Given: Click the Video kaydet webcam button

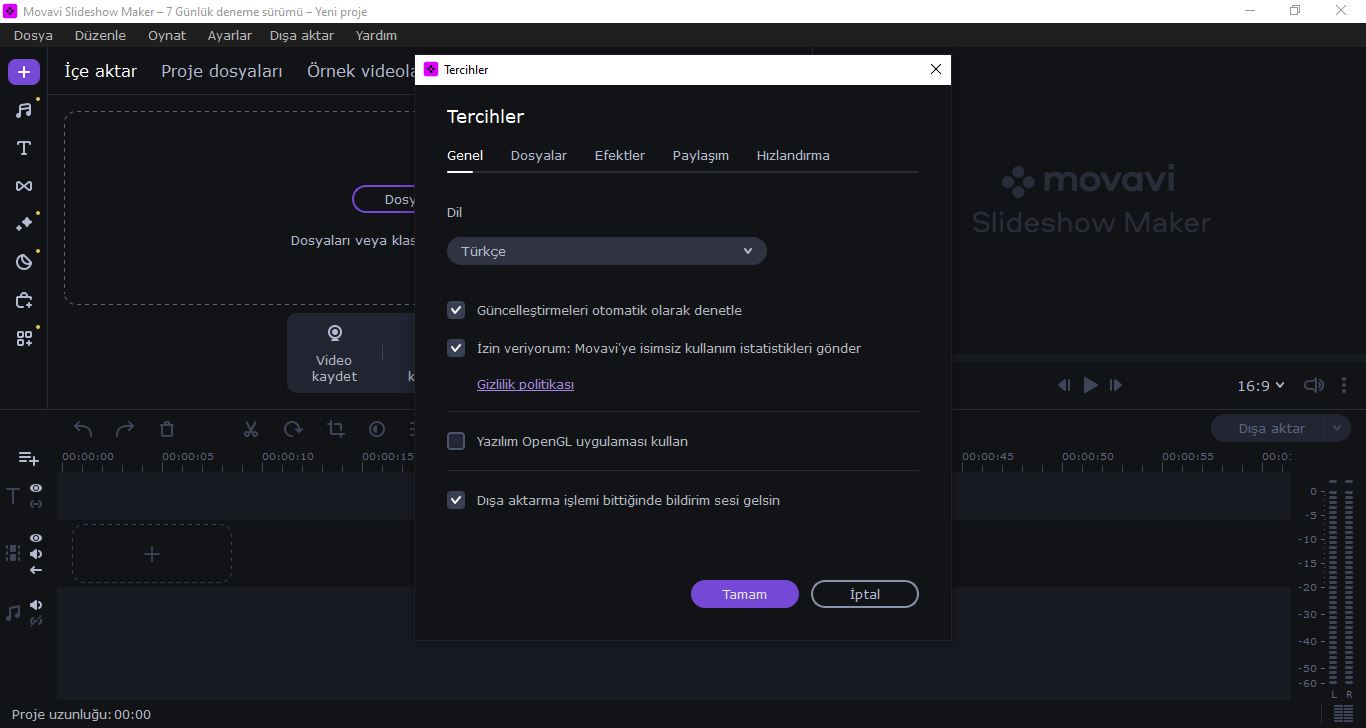Looking at the screenshot, I should (334, 353).
